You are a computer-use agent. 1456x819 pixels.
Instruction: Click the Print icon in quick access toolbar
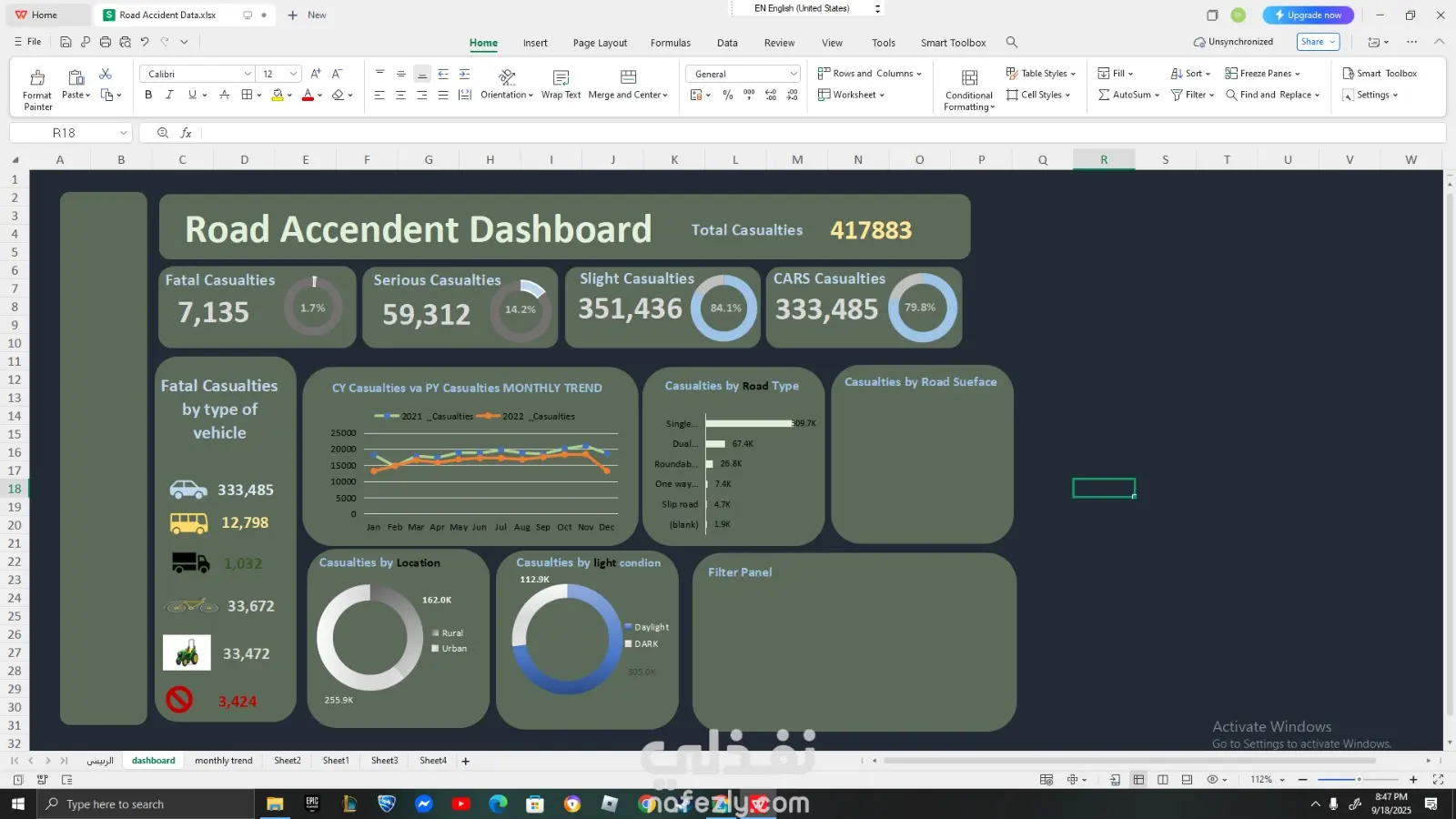pyautogui.click(x=106, y=42)
